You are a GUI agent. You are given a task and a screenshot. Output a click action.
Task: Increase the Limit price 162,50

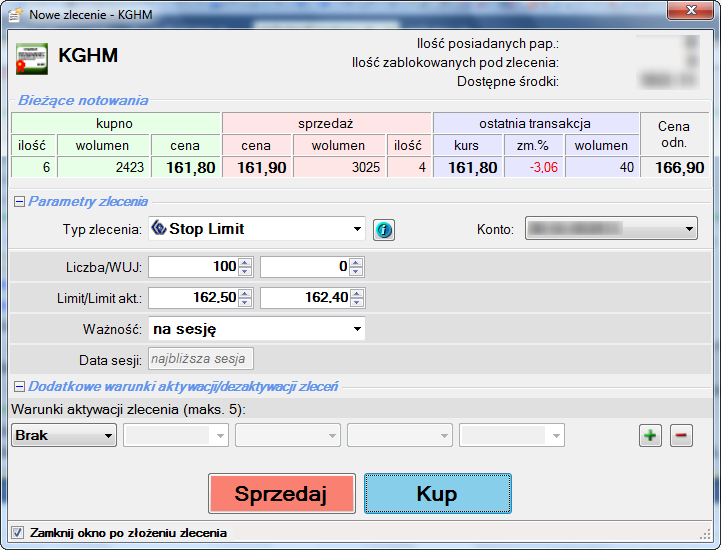point(245,294)
